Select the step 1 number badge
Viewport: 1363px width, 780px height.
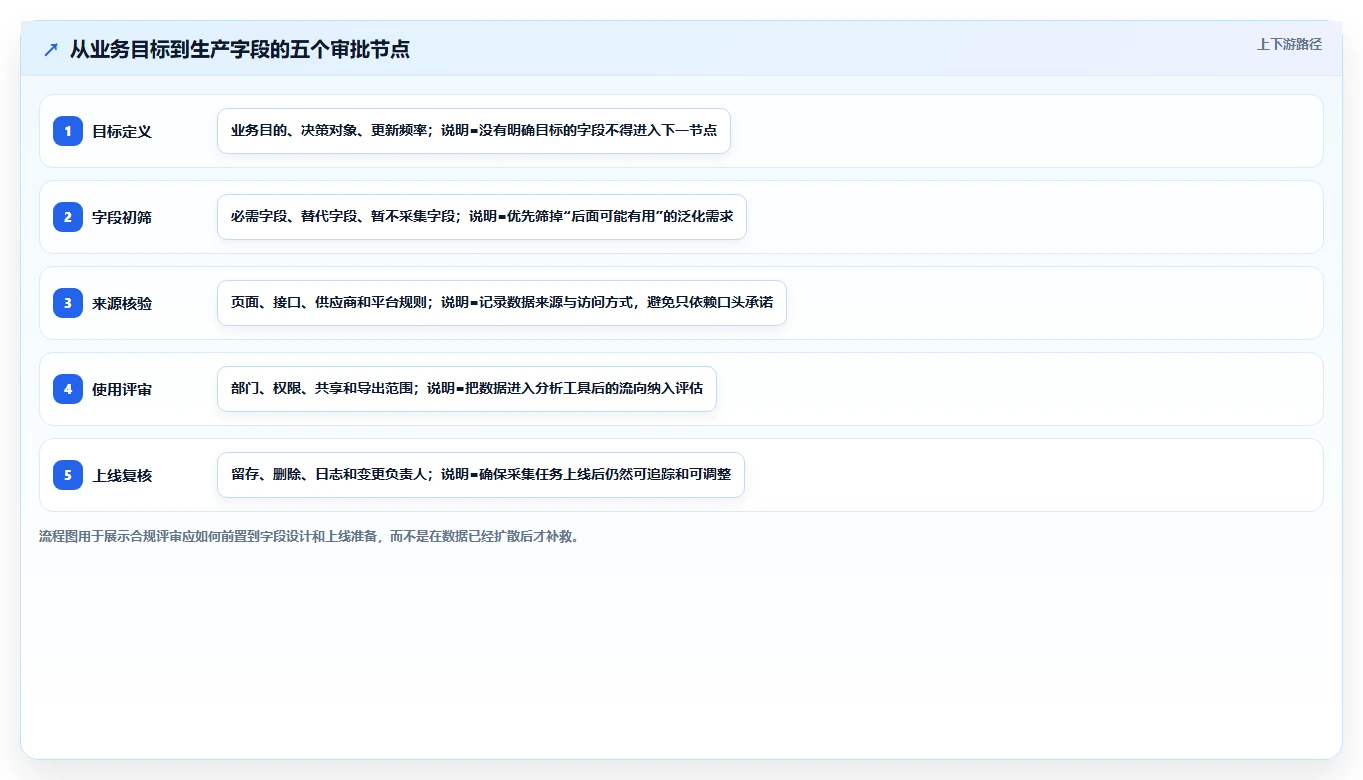[x=68, y=131]
